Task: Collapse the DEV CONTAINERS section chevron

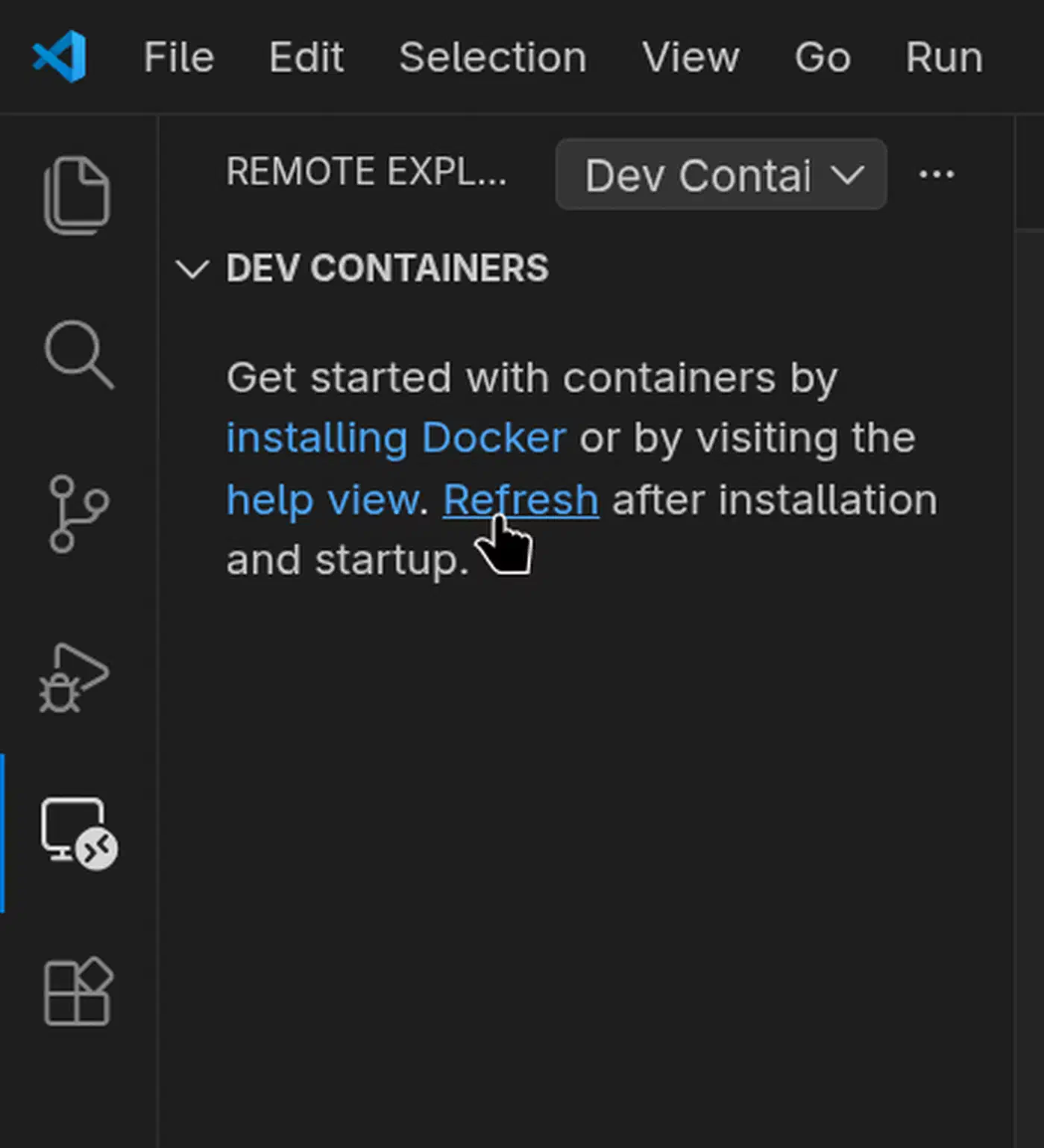Action: 192,269
